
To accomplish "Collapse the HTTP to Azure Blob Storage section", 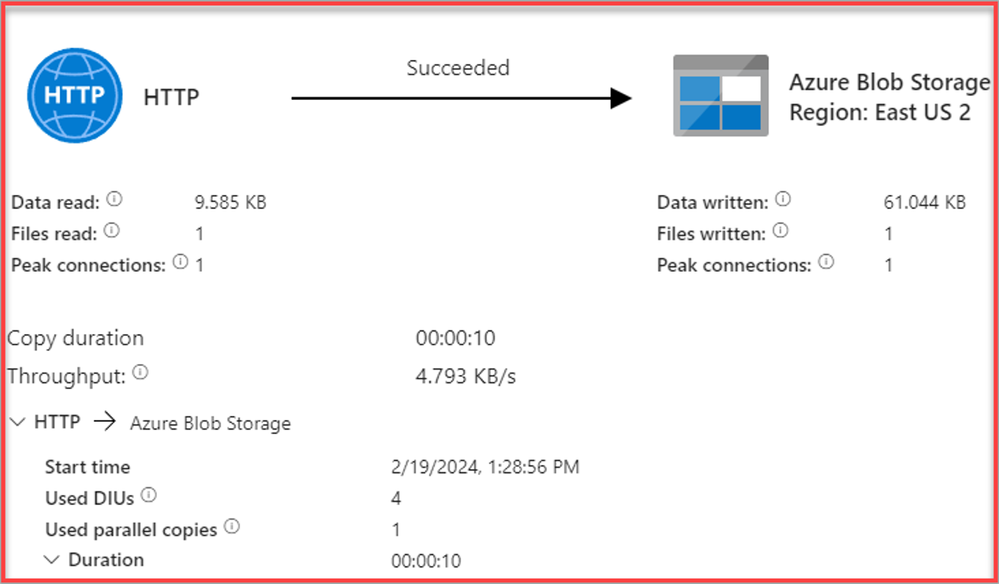I will click(x=17, y=423).
